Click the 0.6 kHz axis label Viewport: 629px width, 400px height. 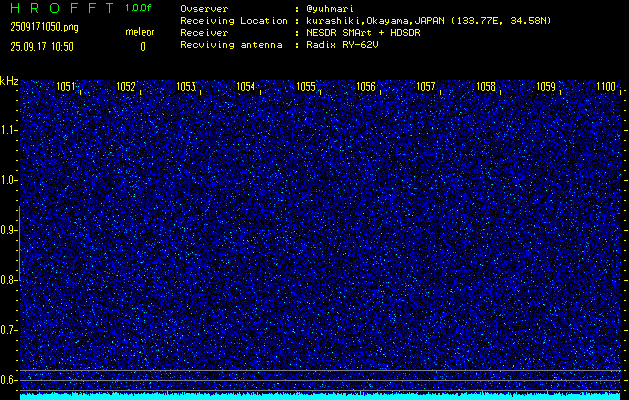(7, 380)
